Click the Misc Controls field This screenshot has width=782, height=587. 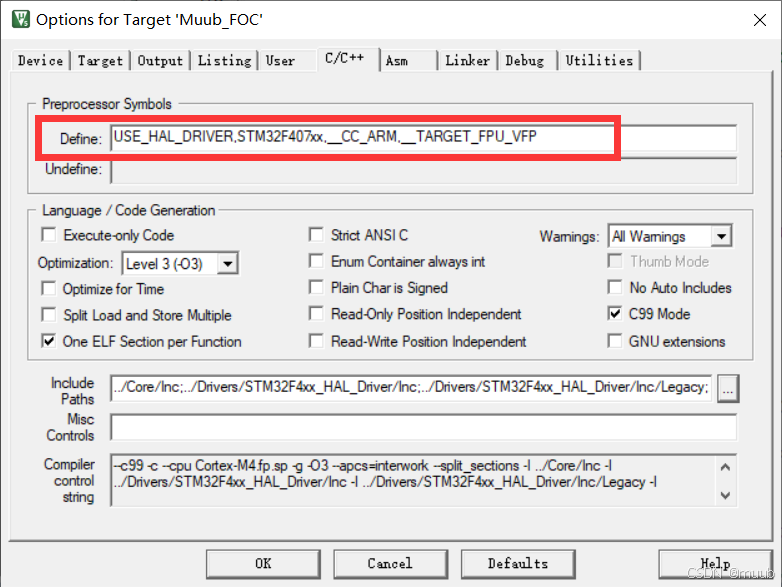coord(423,427)
